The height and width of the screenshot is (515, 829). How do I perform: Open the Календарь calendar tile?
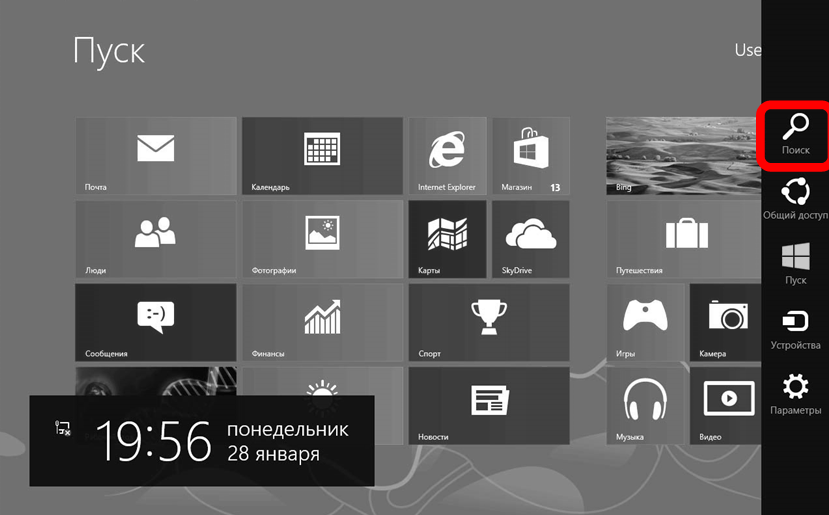[322, 155]
